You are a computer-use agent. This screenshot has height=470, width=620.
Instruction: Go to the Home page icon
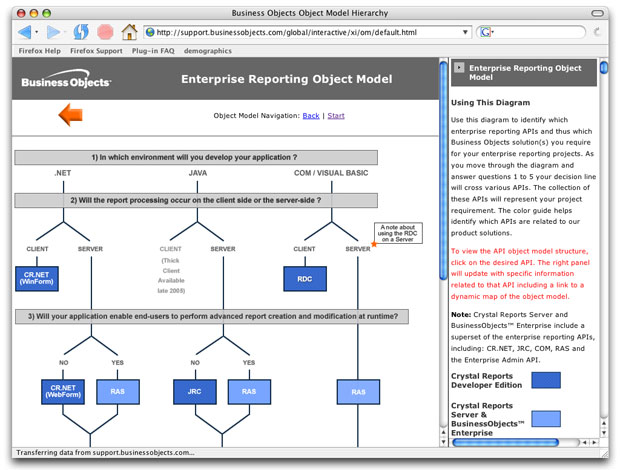[x=129, y=32]
